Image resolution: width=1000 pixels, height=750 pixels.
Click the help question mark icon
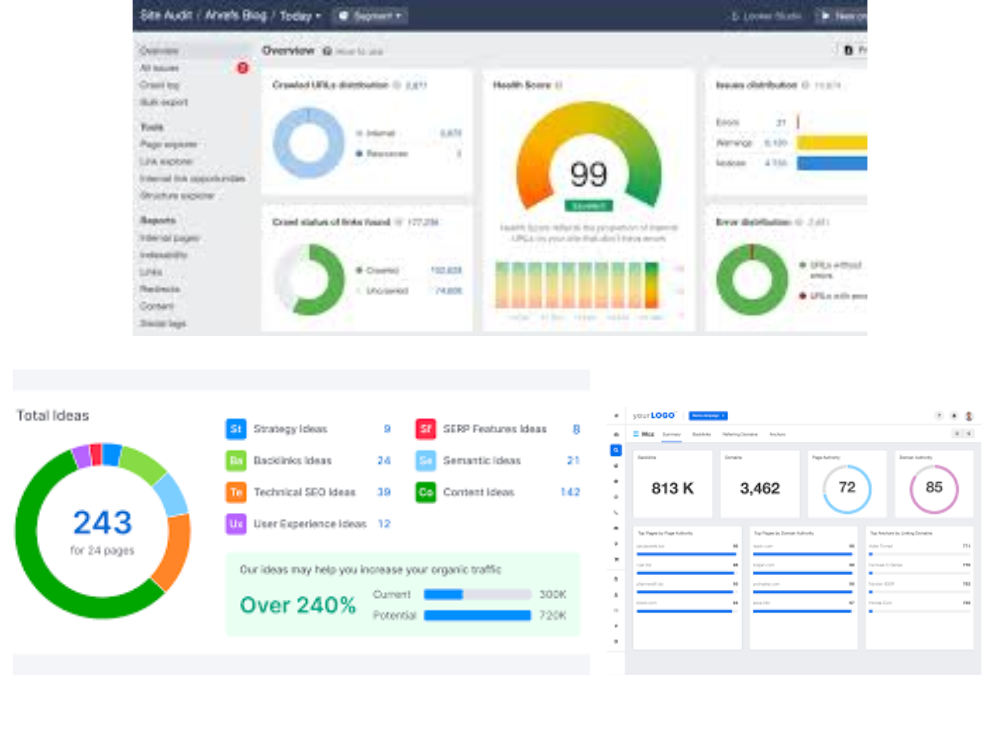tap(939, 416)
